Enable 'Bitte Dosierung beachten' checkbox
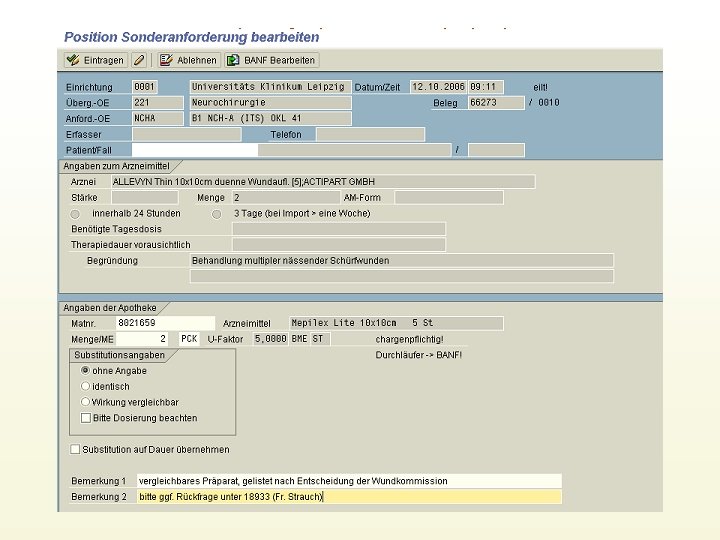This screenshot has width=720, height=540. [x=85, y=418]
